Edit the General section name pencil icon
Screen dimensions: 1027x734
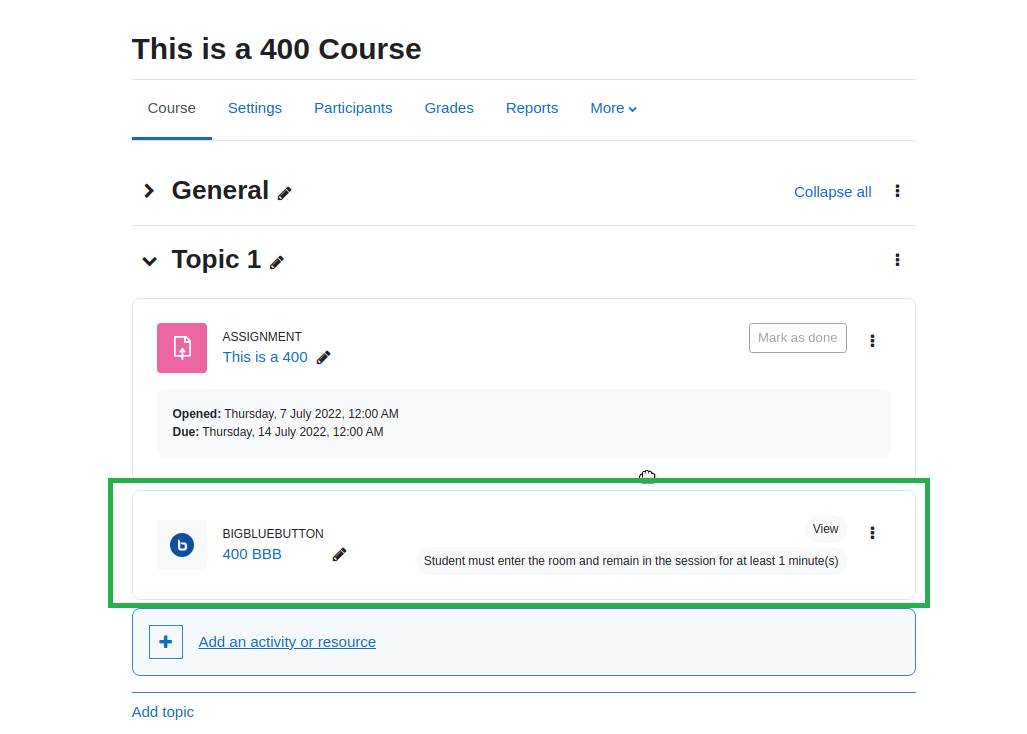[284, 193]
